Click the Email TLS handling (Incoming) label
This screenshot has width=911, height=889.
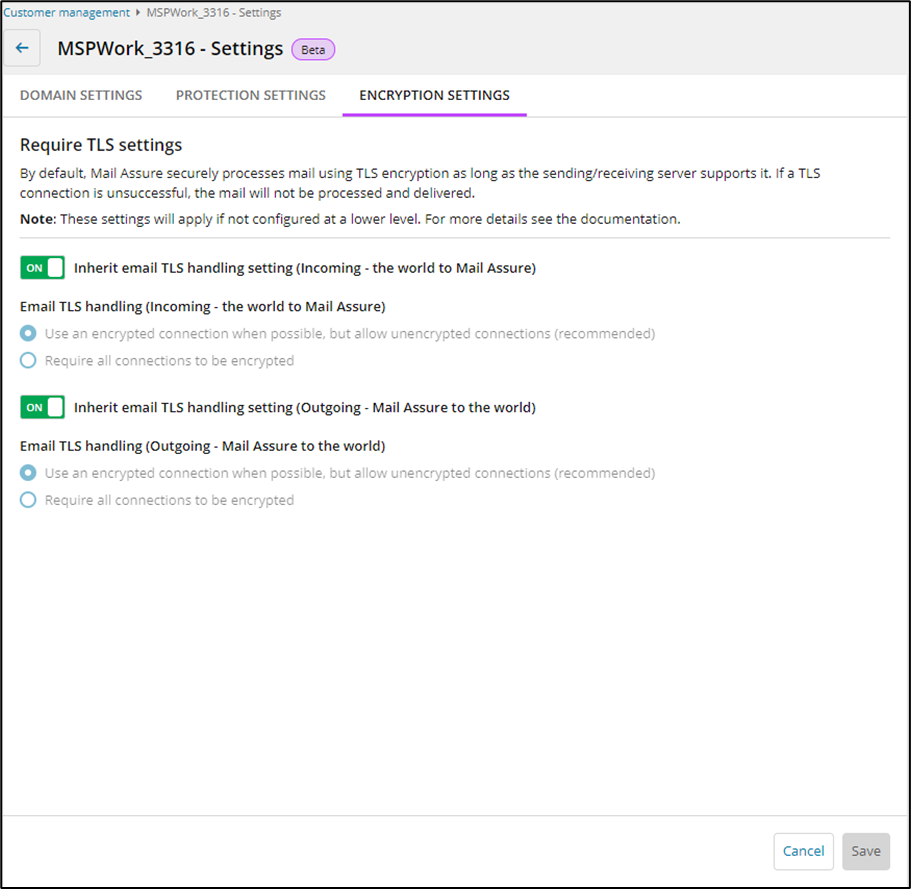(200, 306)
